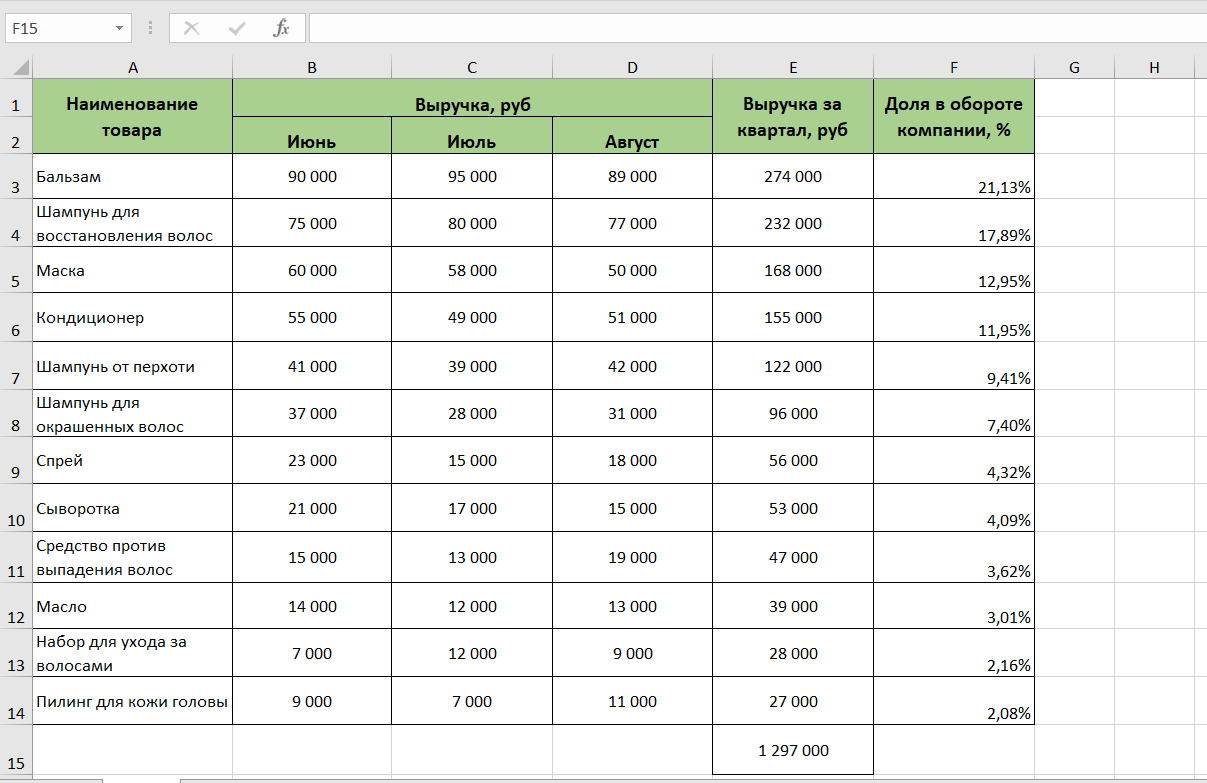This screenshot has width=1207, height=783.
Task: Click the 19 000 August value
Action: click(x=632, y=557)
